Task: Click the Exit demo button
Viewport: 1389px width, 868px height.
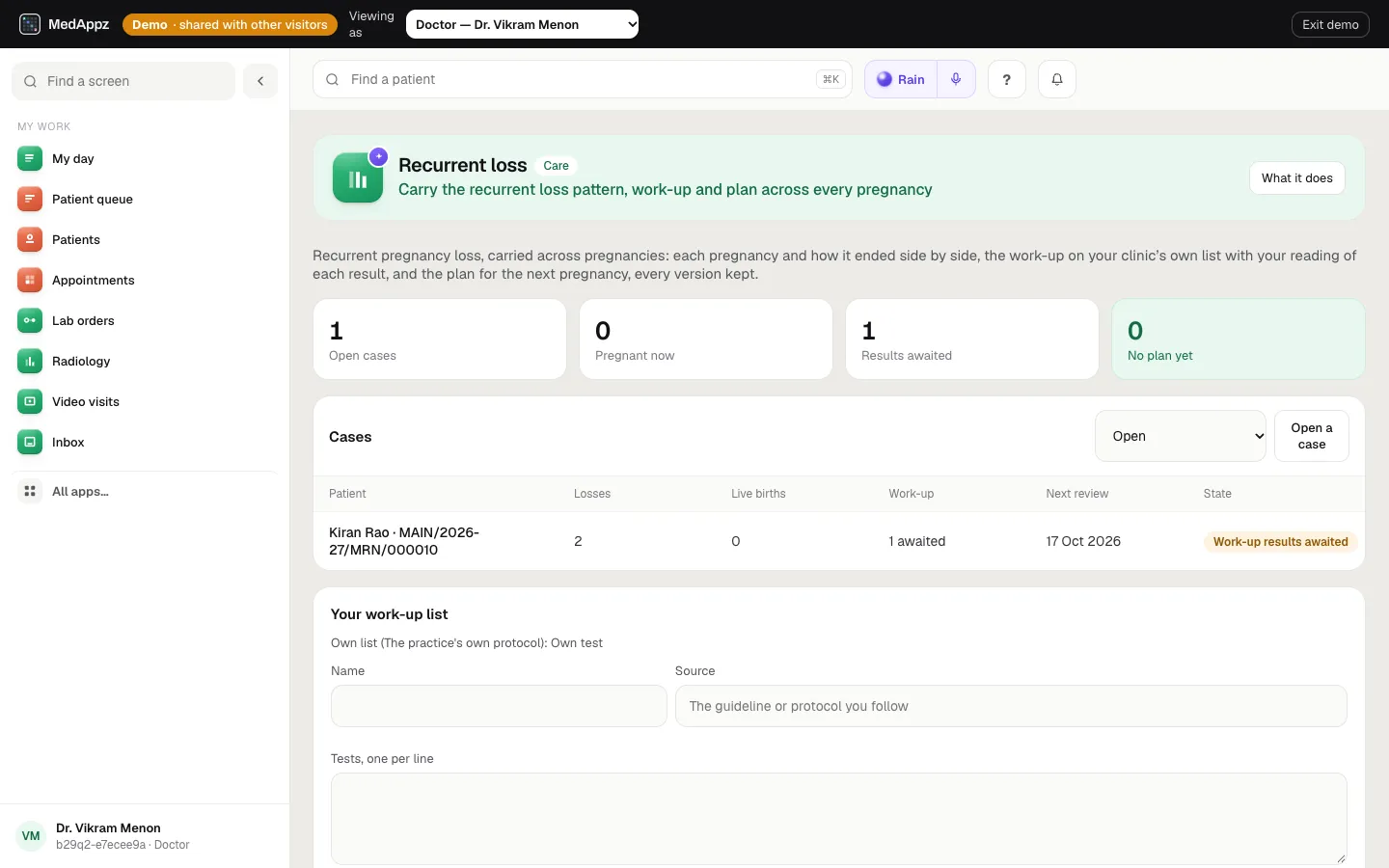Action: point(1330,24)
